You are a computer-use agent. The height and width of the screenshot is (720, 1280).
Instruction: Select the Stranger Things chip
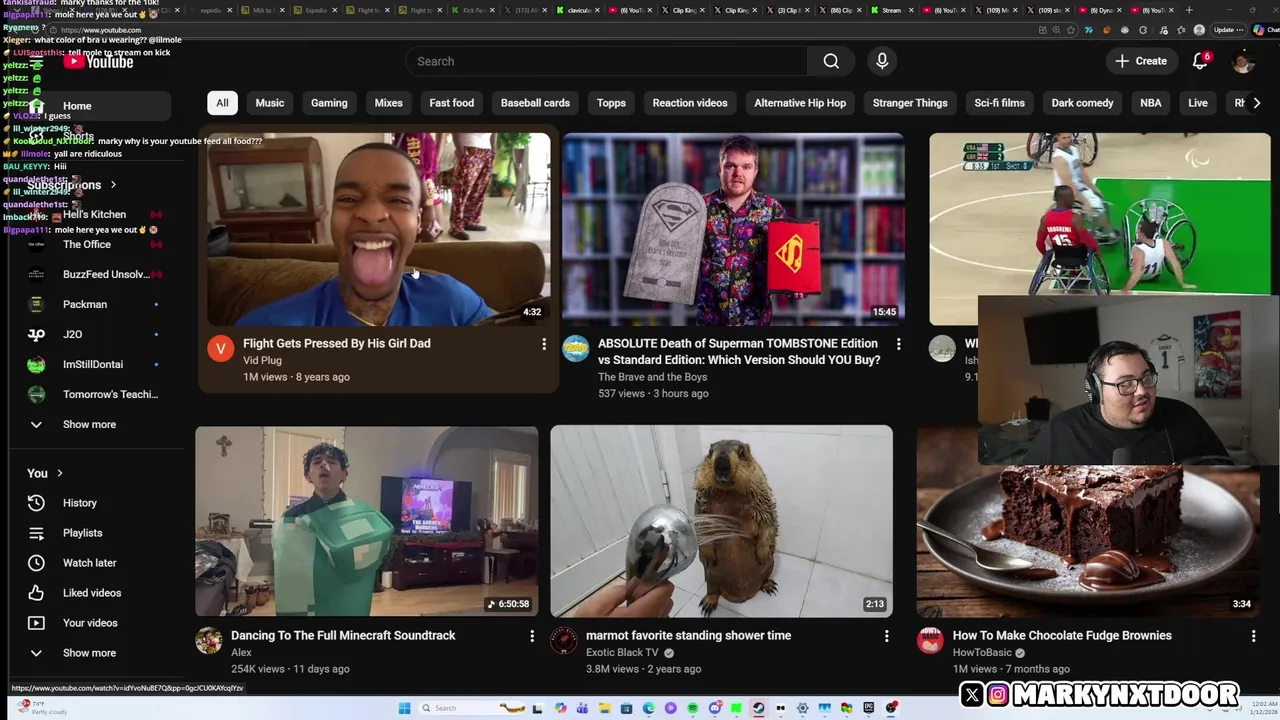click(910, 103)
